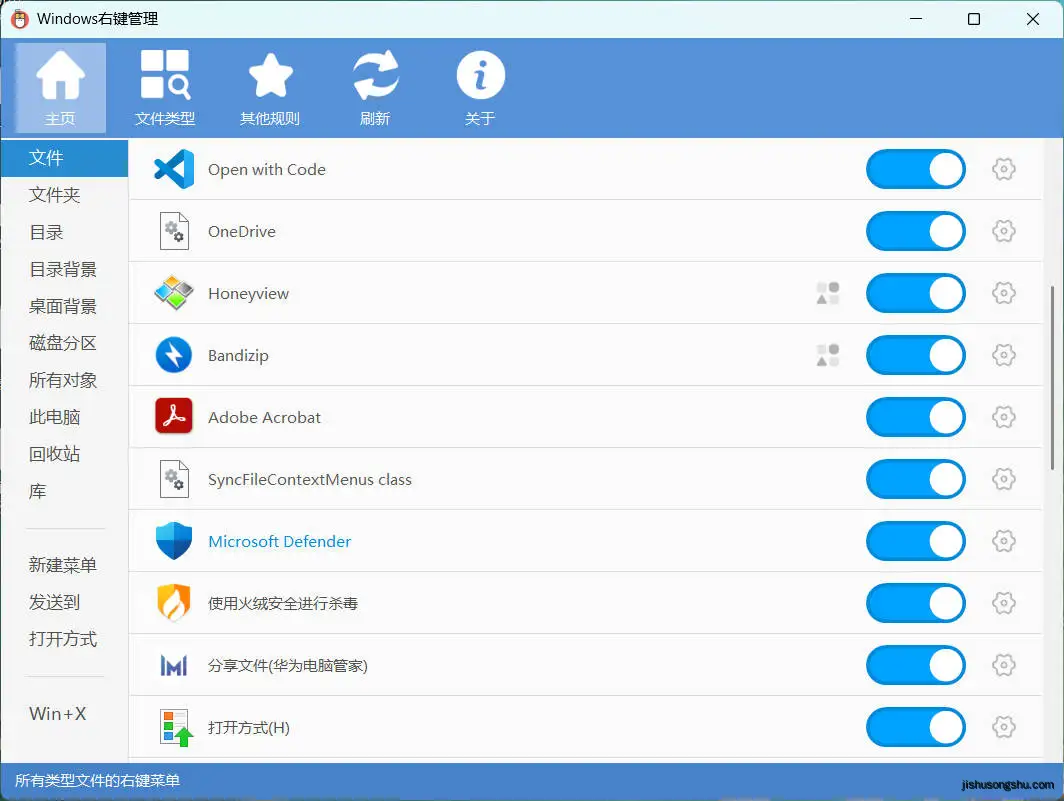Click the settings gear for Bandizip
This screenshot has height=801, width=1064.
pos(1004,355)
